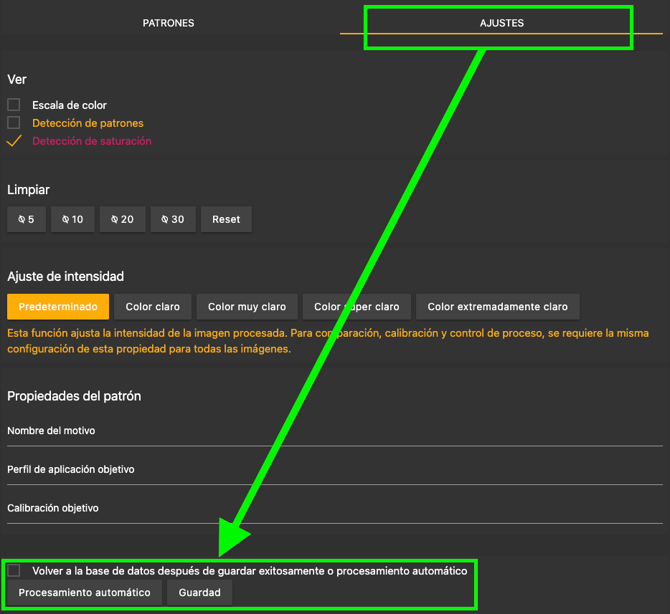The height and width of the screenshot is (614, 670).
Task: Choose Color muy claro intensity
Action: pos(247,306)
